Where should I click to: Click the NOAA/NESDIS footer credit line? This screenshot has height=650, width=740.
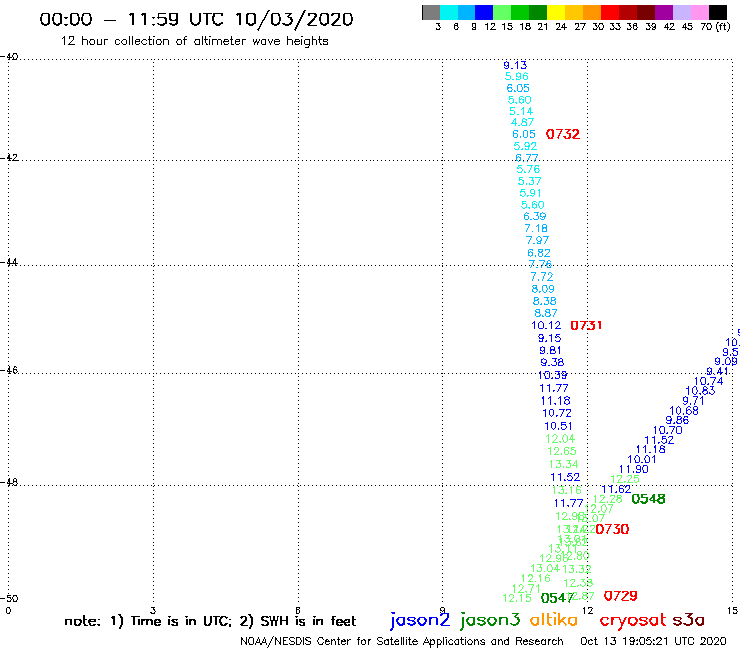[402, 641]
